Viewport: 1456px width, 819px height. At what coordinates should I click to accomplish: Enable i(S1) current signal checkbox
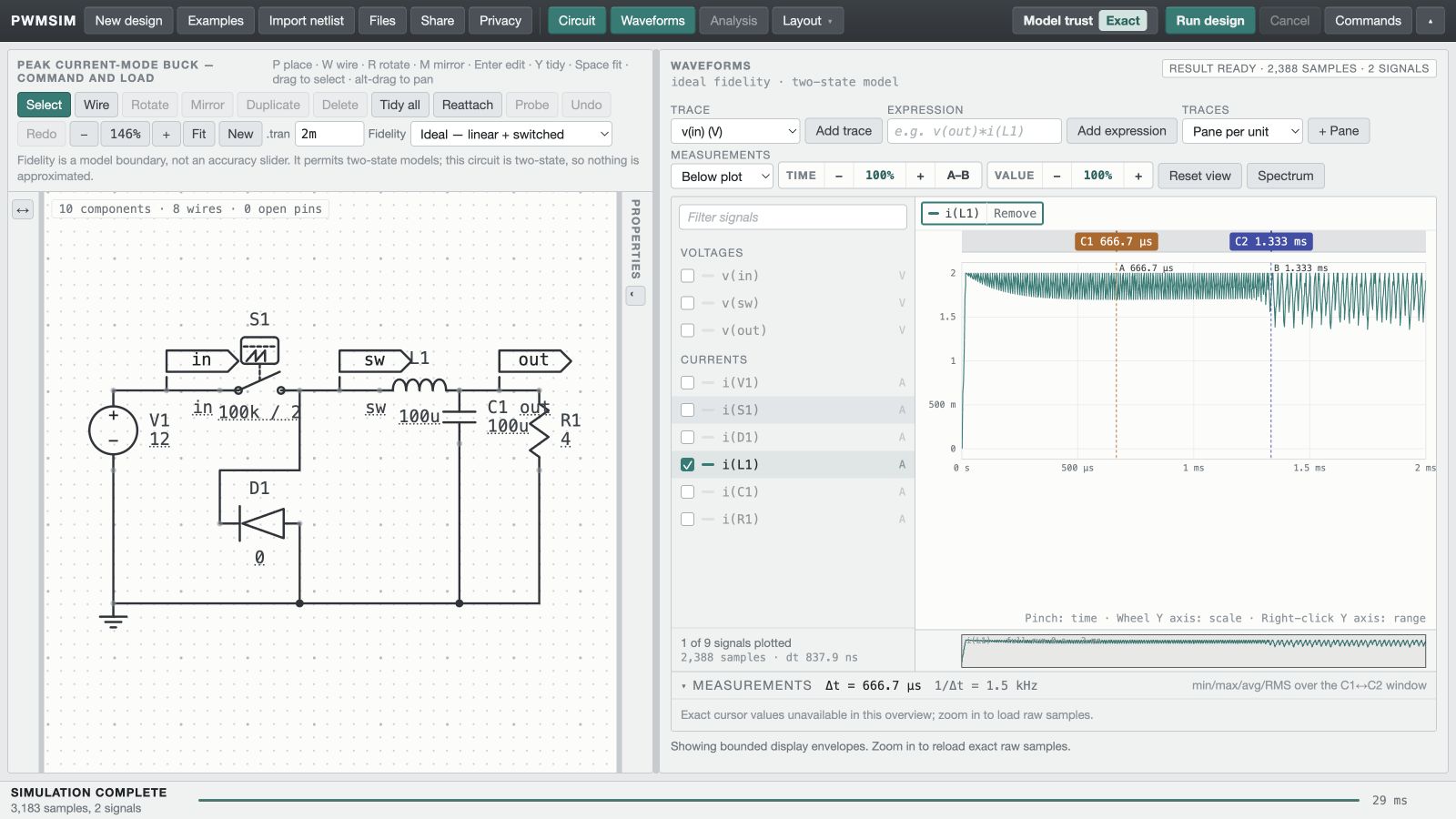pyautogui.click(x=687, y=410)
